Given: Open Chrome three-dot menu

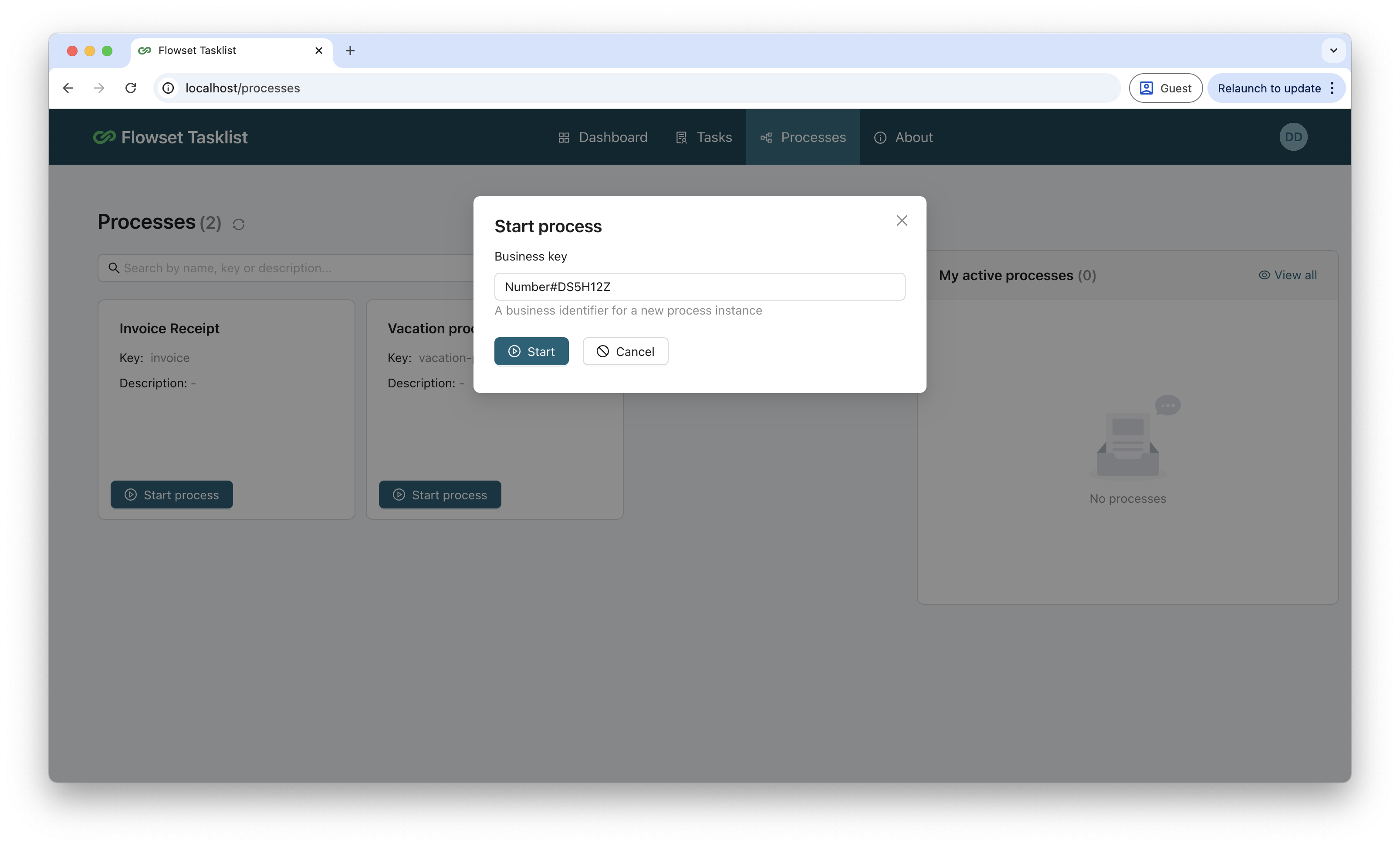Looking at the screenshot, I should tap(1332, 88).
